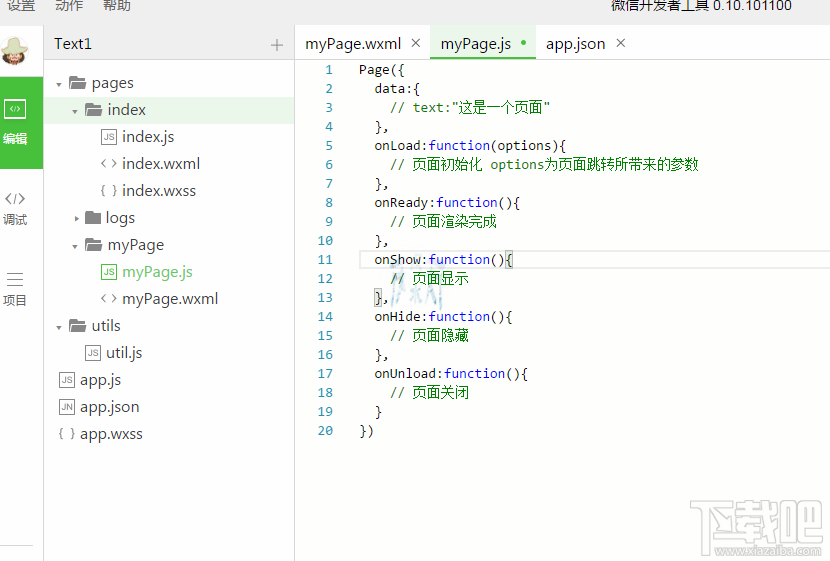The width and height of the screenshot is (830, 561).
Task: Collapse the pages folder
Action: [60, 84]
